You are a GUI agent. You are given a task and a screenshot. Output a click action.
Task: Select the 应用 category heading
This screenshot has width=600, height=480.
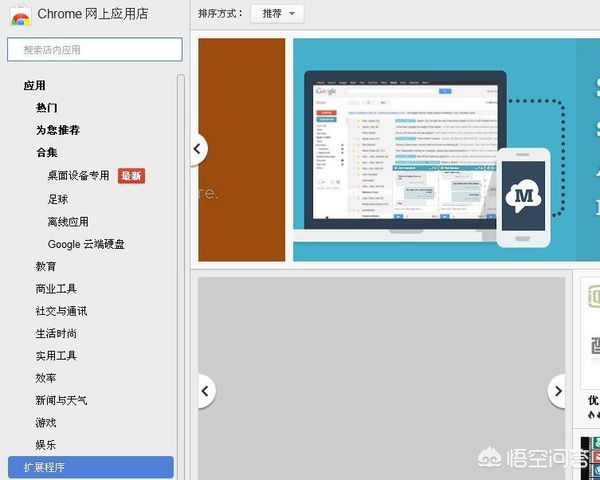tap(34, 85)
